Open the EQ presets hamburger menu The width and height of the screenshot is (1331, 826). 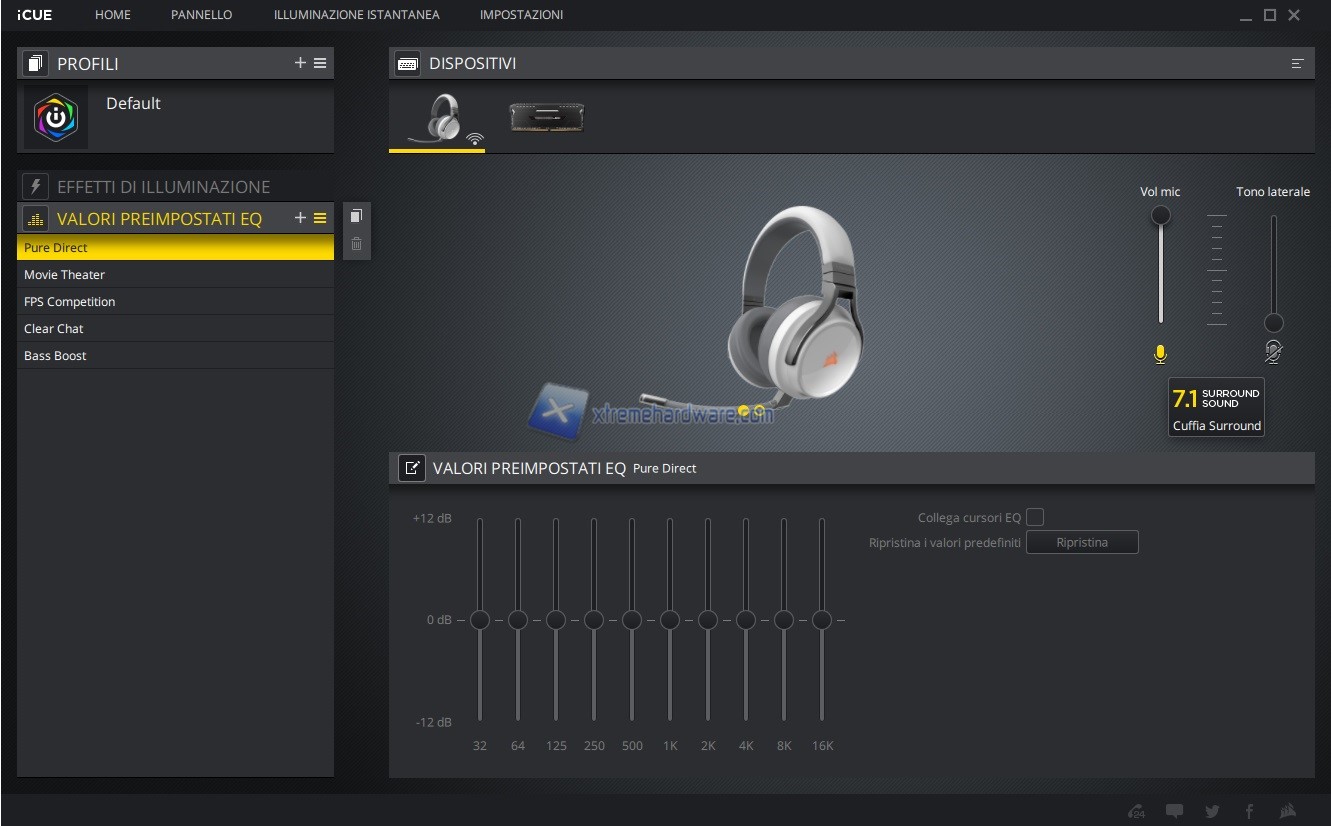coord(320,218)
